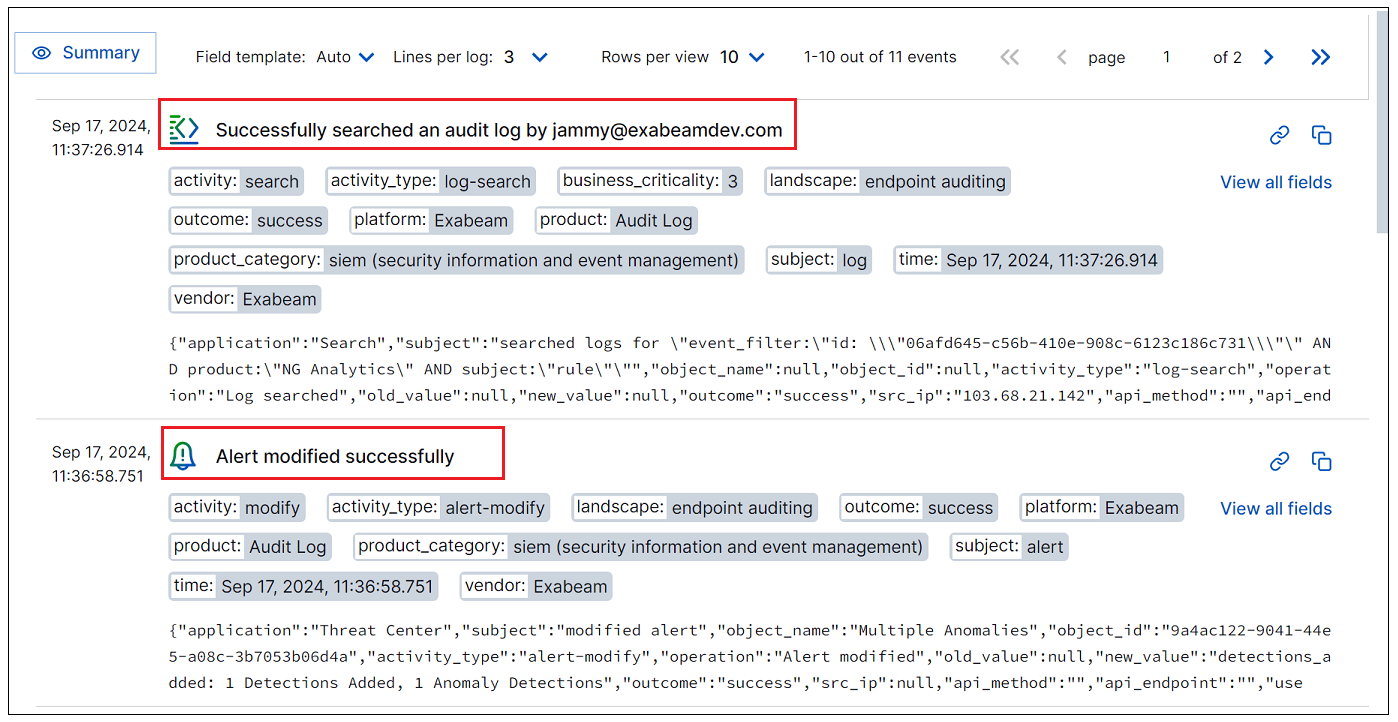Open the 'Alert modified successfully' event title
Image resolution: width=1398 pixels, height=722 pixels.
coord(335,456)
